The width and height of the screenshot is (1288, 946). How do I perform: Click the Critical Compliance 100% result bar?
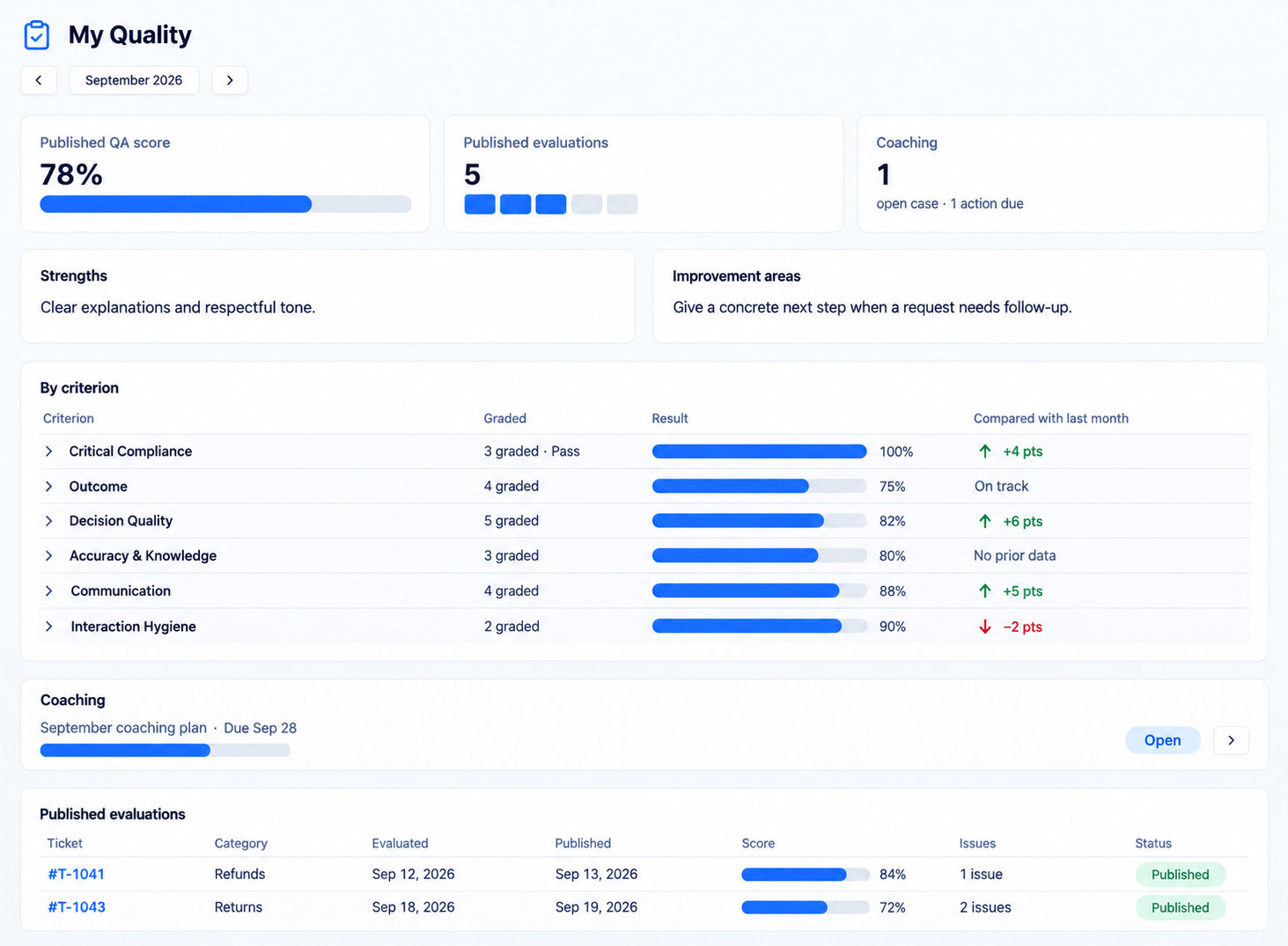point(759,451)
